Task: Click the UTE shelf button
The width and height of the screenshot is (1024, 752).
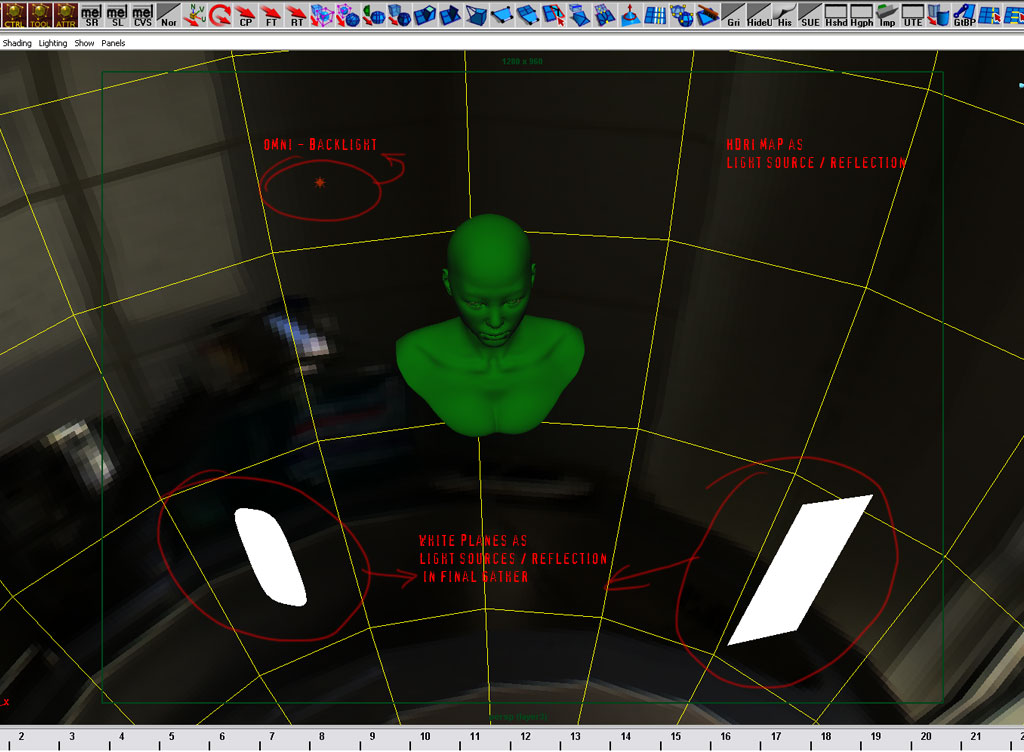Action: pyautogui.click(x=913, y=14)
